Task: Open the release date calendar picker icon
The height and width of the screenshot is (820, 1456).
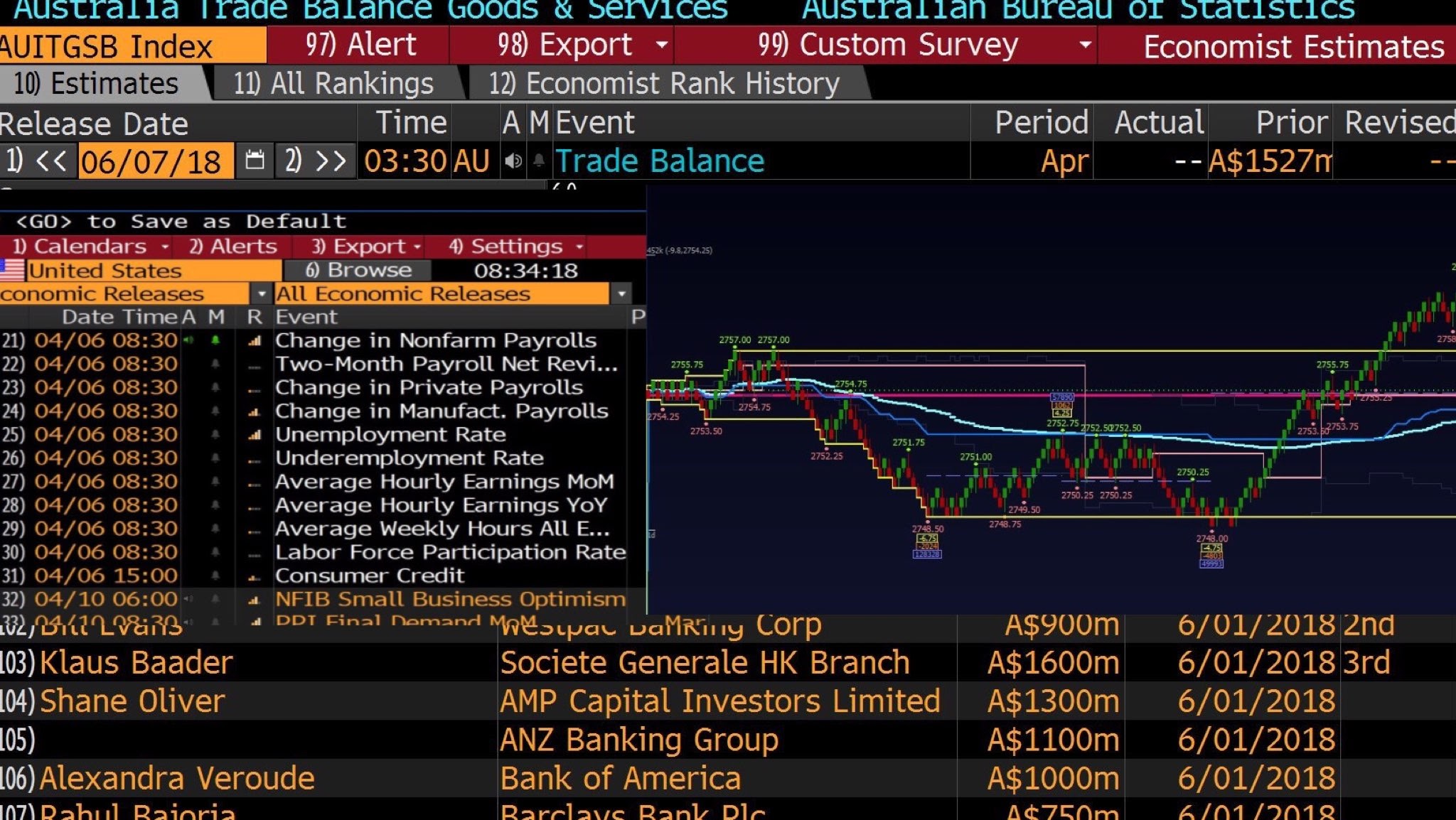Action: coord(255,161)
